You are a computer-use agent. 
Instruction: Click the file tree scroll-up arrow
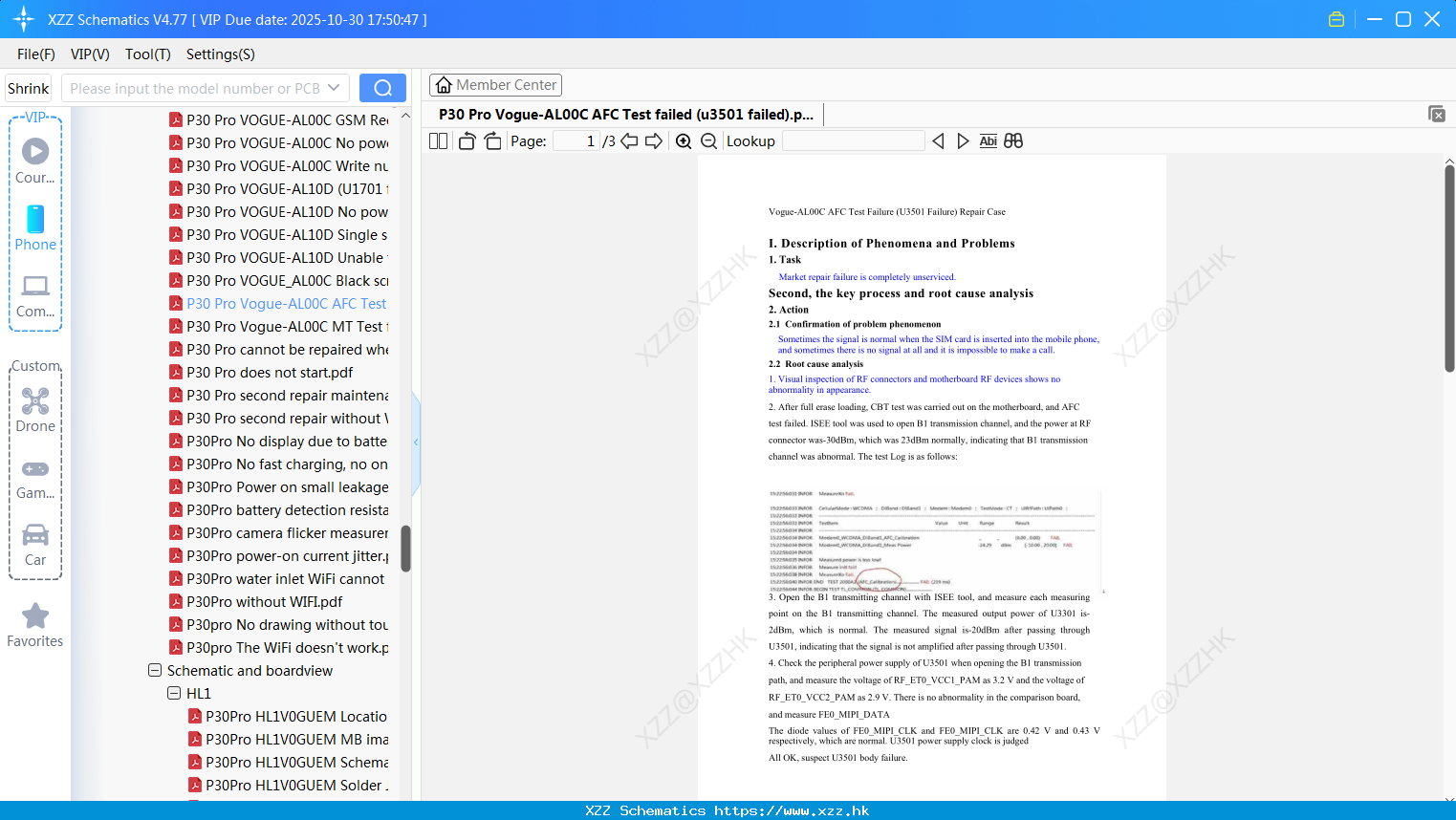click(x=405, y=116)
